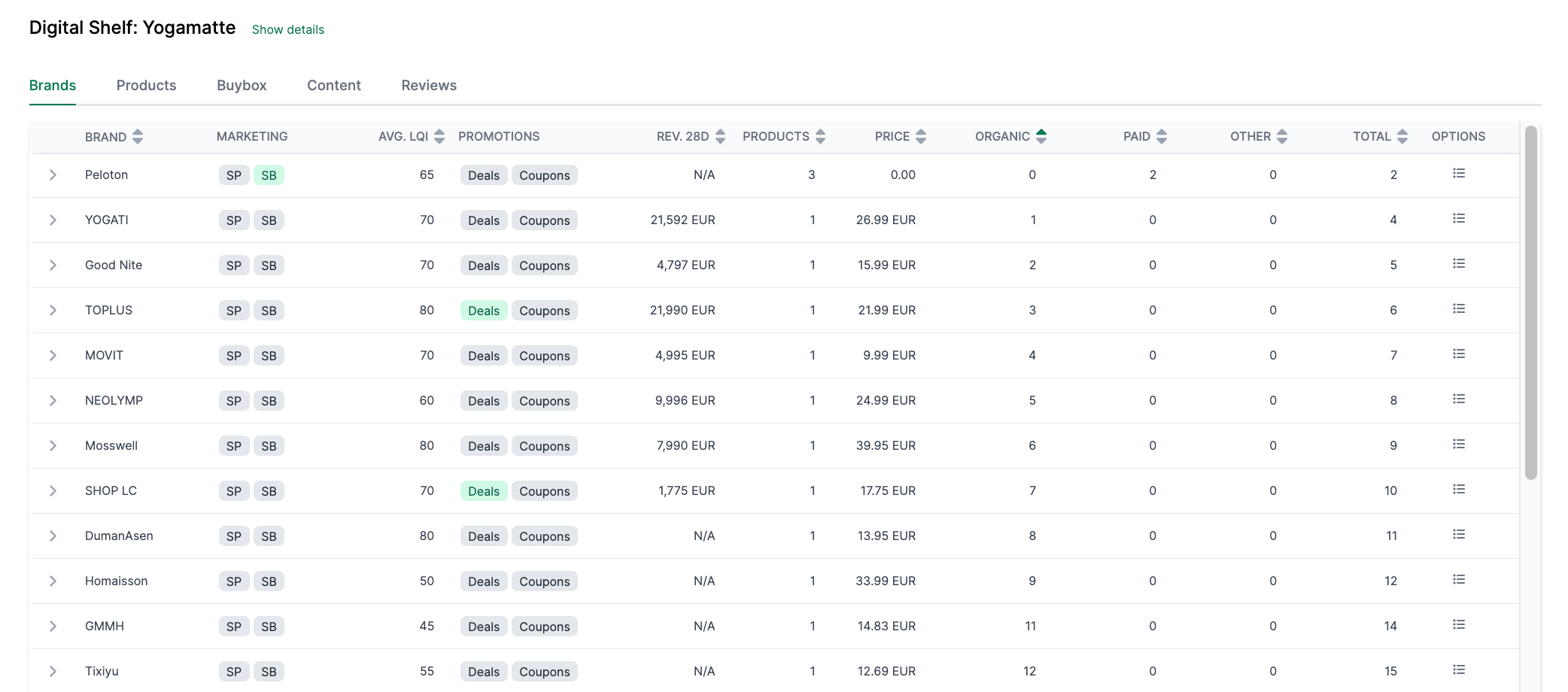Open the Buybox tab
1568x692 pixels.
tap(242, 85)
